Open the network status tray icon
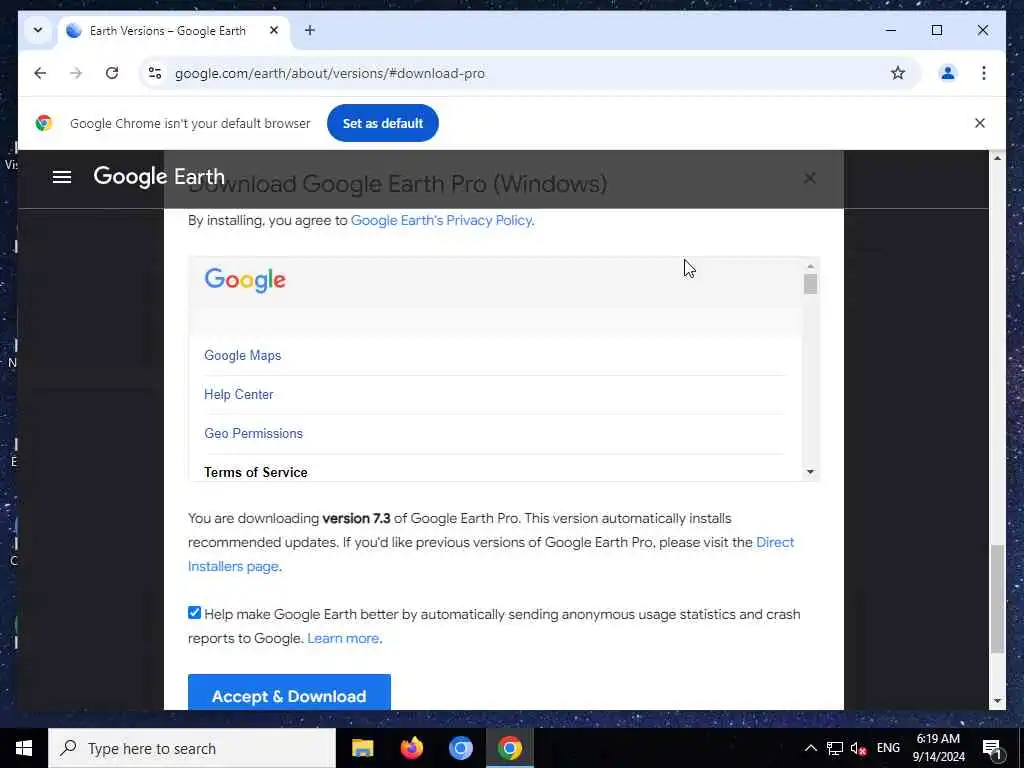The image size is (1024, 768). [835, 748]
